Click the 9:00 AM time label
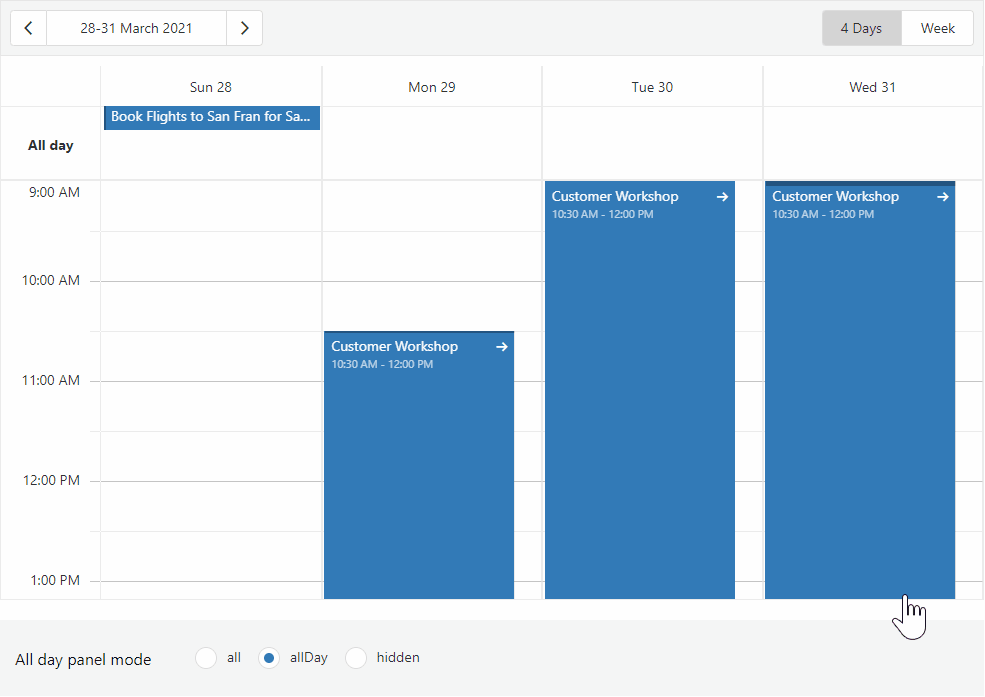985x697 pixels. [51, 192]
